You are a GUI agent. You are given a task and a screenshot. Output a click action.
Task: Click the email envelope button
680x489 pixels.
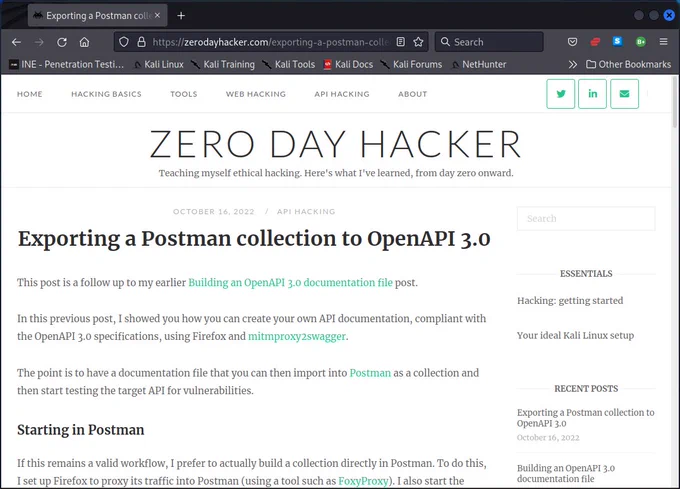(624, 94)
